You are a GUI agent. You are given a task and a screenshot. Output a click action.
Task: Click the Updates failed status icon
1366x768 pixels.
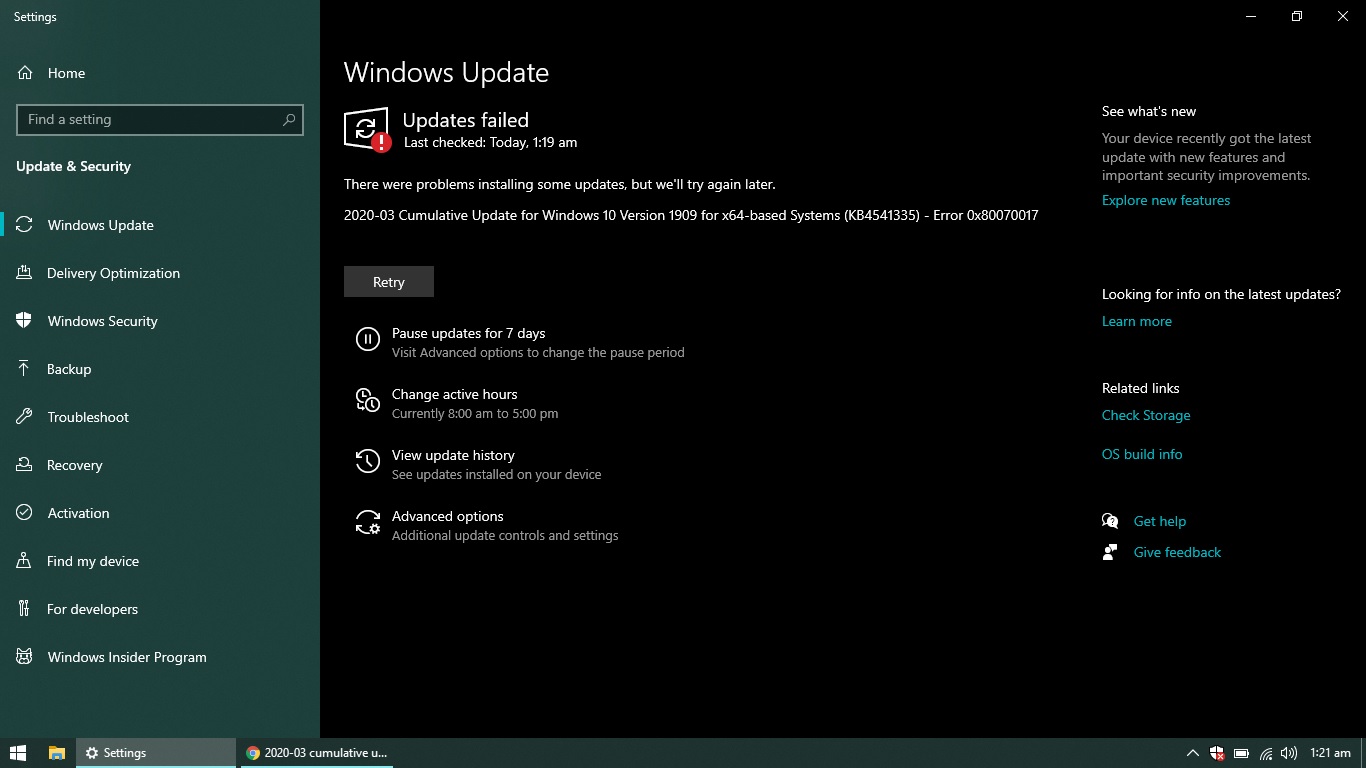367,130
